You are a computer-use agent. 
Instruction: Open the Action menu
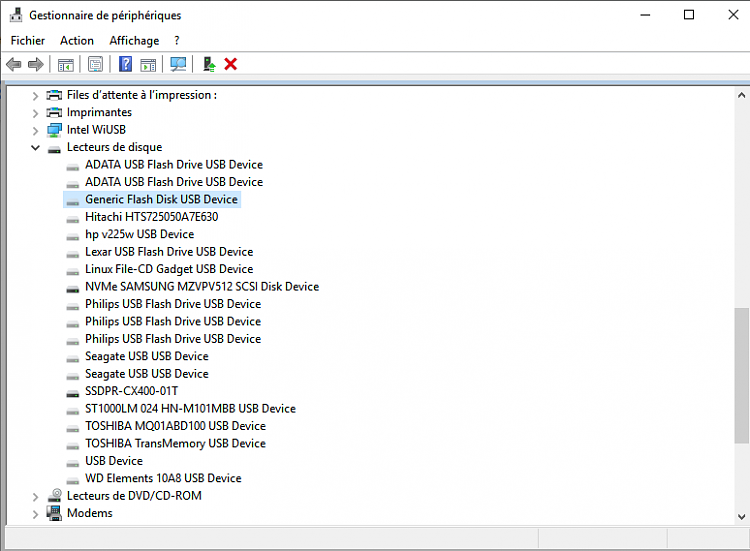pos(77,41)
